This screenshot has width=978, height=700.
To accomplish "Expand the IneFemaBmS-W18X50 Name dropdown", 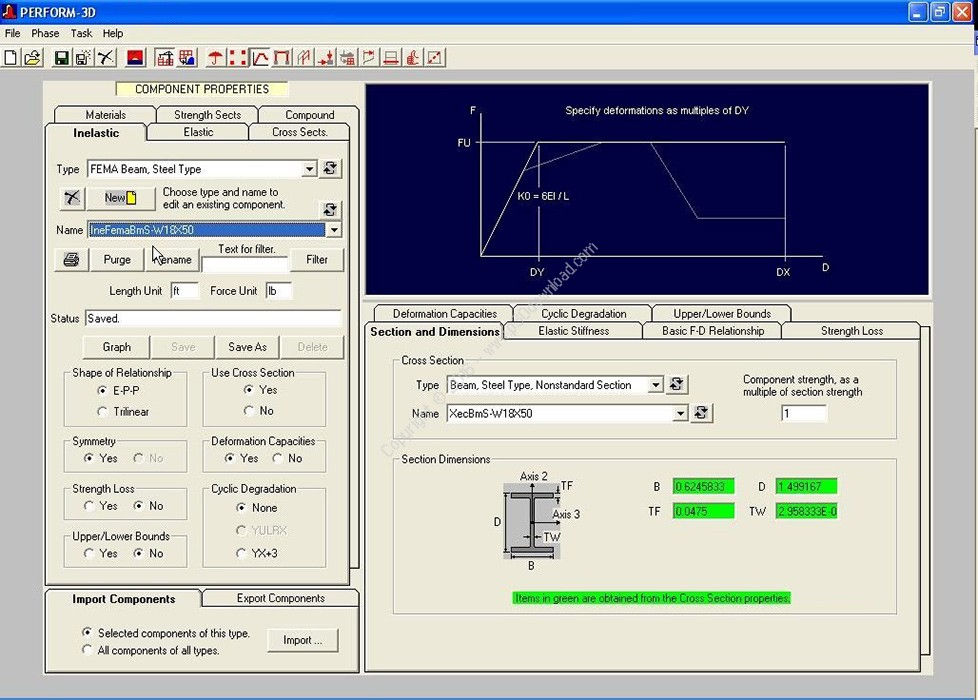I will pos(334,230).
